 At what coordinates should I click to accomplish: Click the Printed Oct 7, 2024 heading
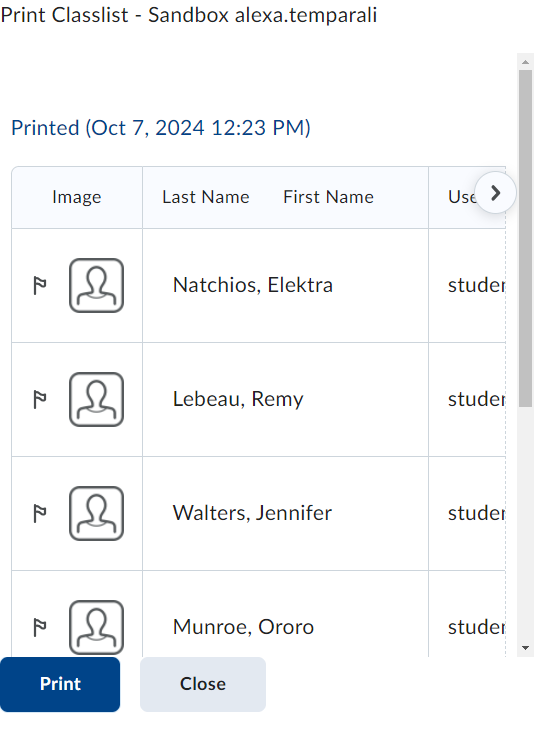tap(161, 128)
